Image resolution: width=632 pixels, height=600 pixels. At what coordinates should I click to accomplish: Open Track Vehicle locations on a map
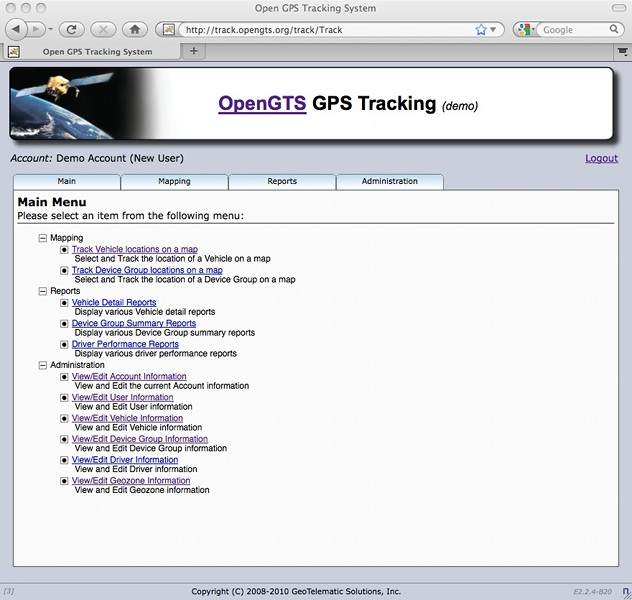tap(135, 249)
